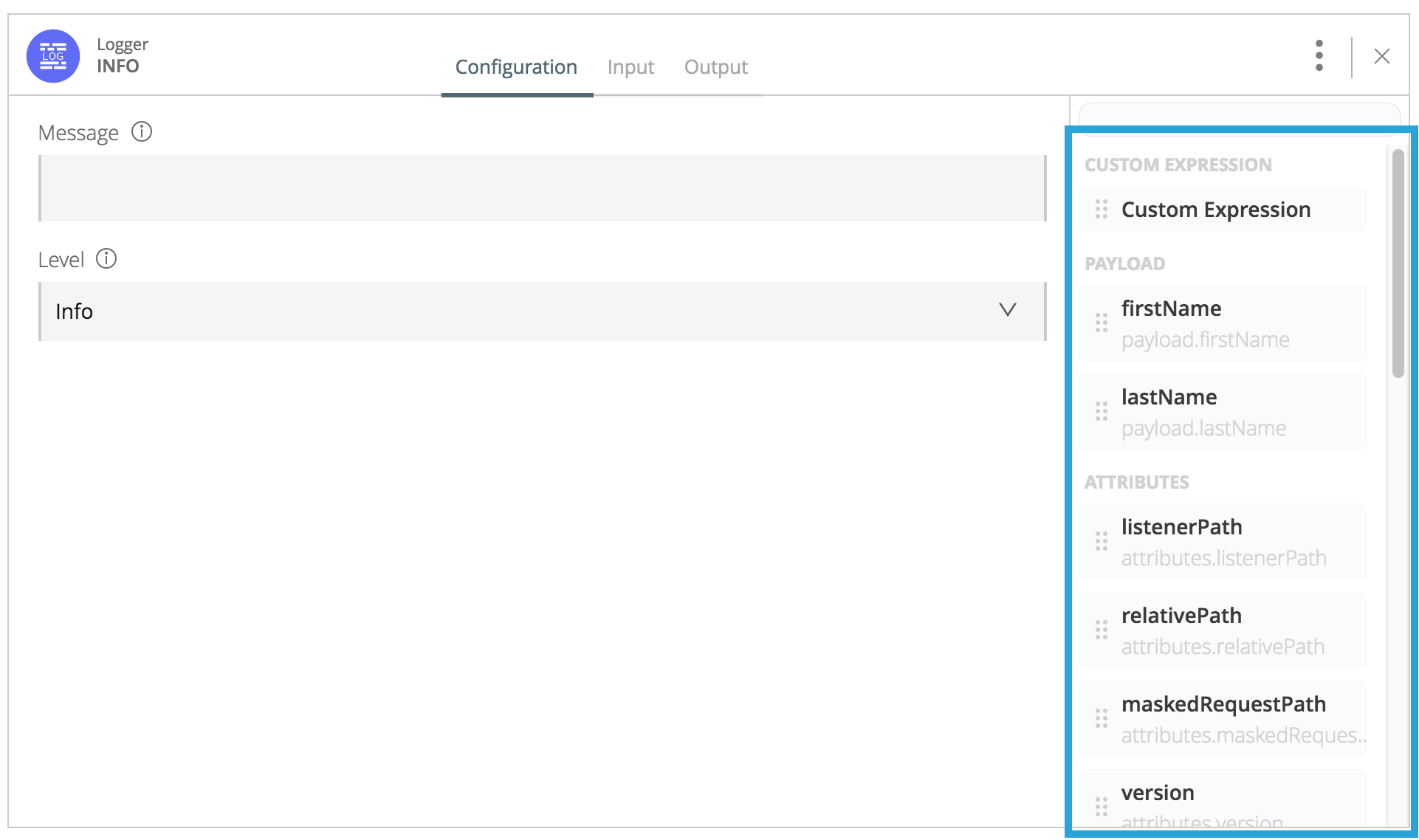Click the drag handle next to version
The height and width of the screenshot is (840, 1419).
1102,805
